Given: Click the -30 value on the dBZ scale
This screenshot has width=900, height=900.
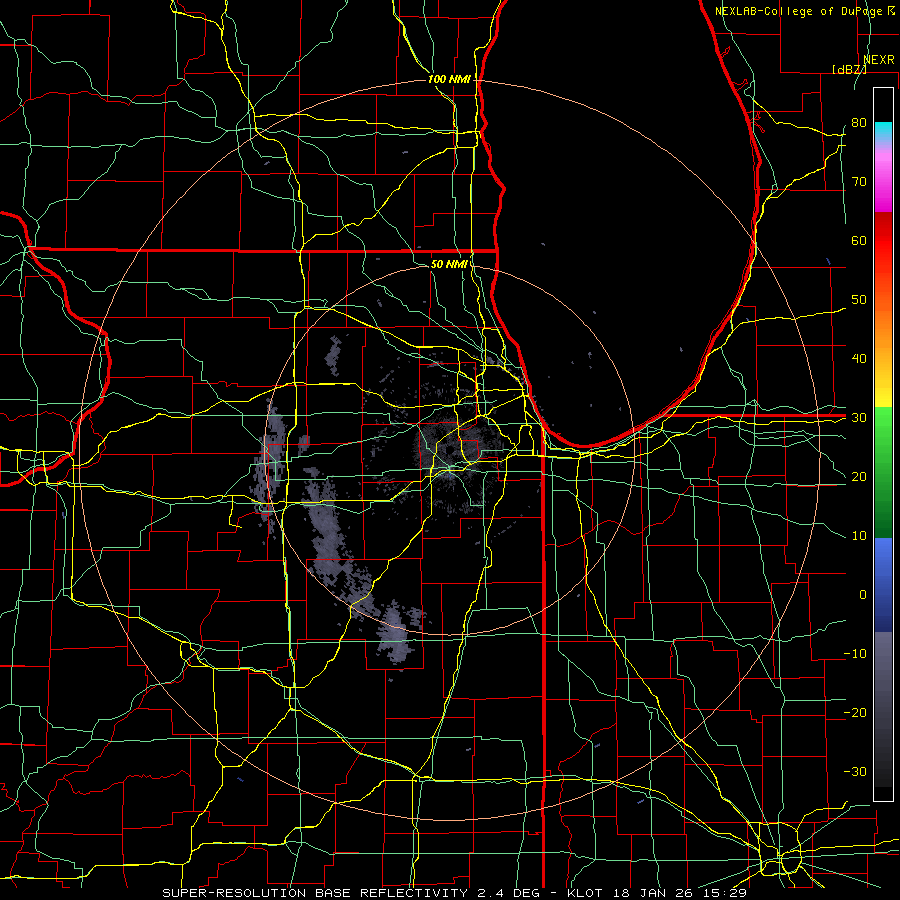Looking at the screenshot, I should click(855, 771).
